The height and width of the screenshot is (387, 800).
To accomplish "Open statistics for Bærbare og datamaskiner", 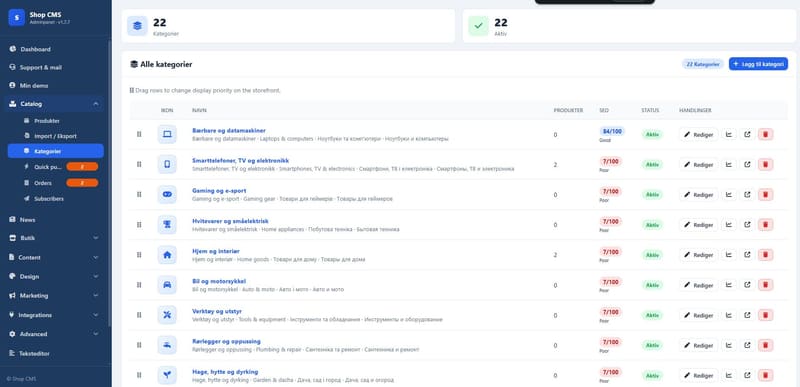I will [729, 135].
